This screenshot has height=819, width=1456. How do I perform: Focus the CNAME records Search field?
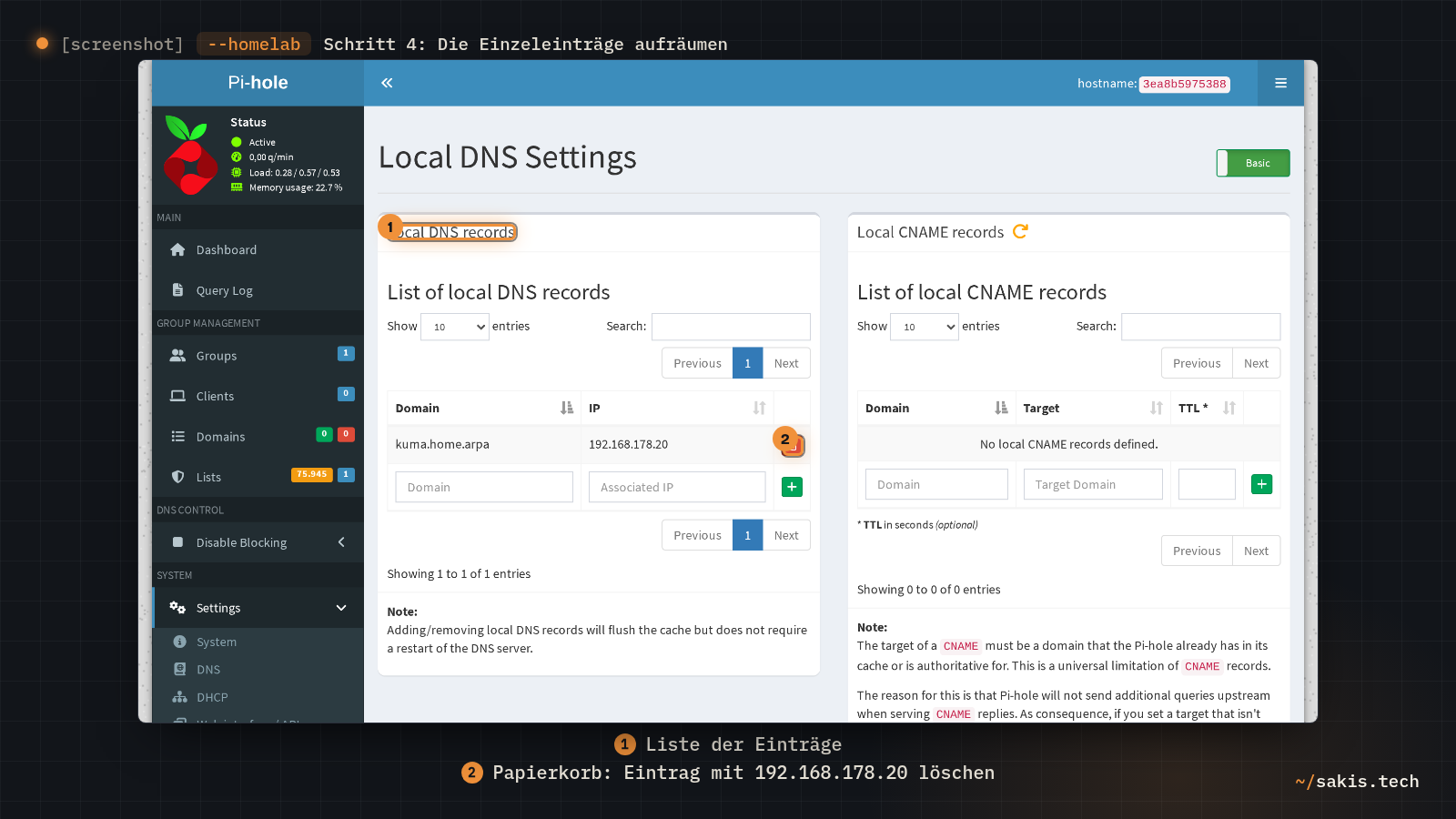pos(1201,327)
